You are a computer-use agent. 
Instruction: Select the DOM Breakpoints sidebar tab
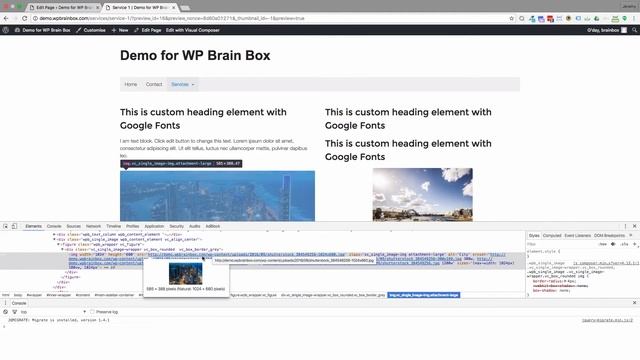pyautogui.click(x=609, y=236)
